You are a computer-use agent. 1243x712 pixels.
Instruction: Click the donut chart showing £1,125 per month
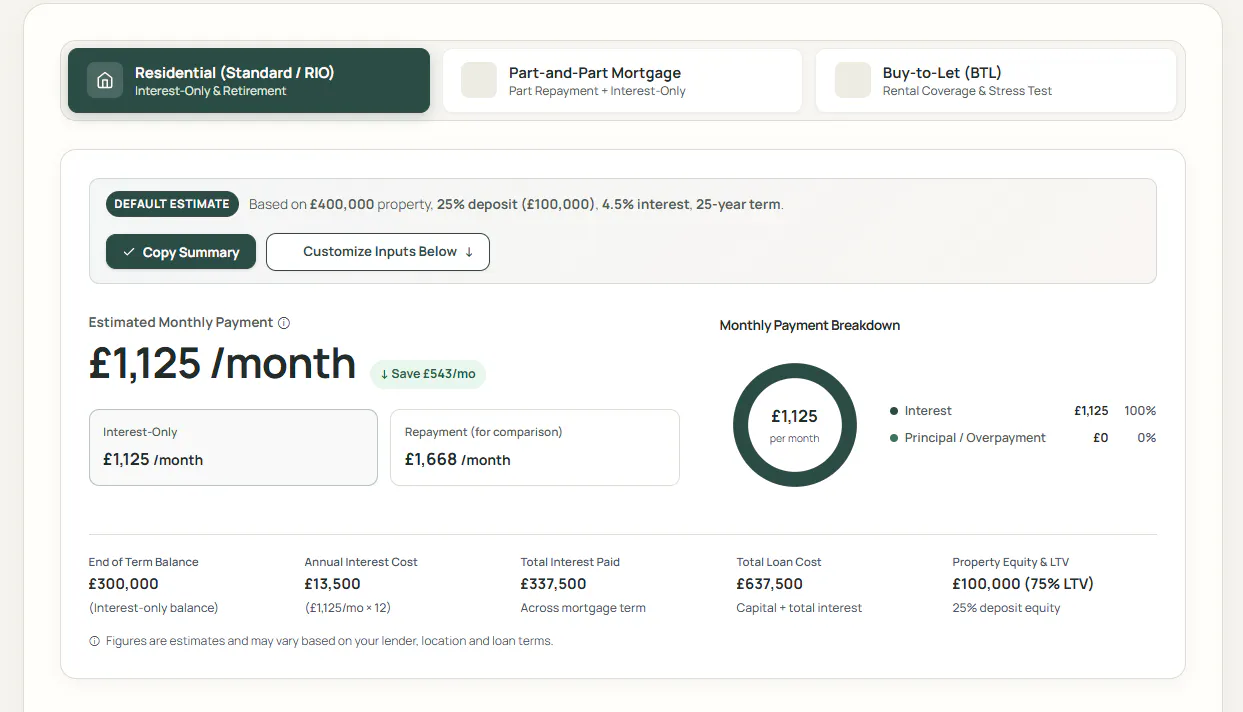(x=795, y=425)
